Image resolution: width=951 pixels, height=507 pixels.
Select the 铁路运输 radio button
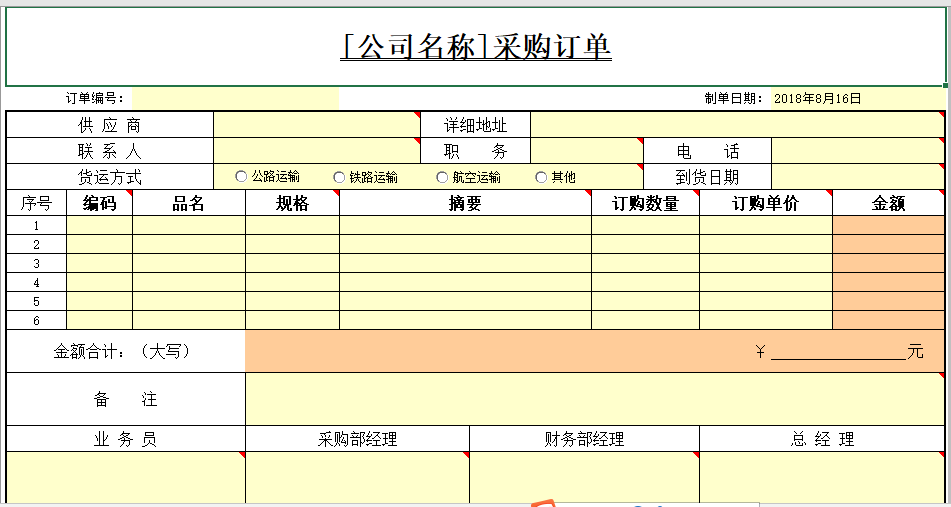340,177
